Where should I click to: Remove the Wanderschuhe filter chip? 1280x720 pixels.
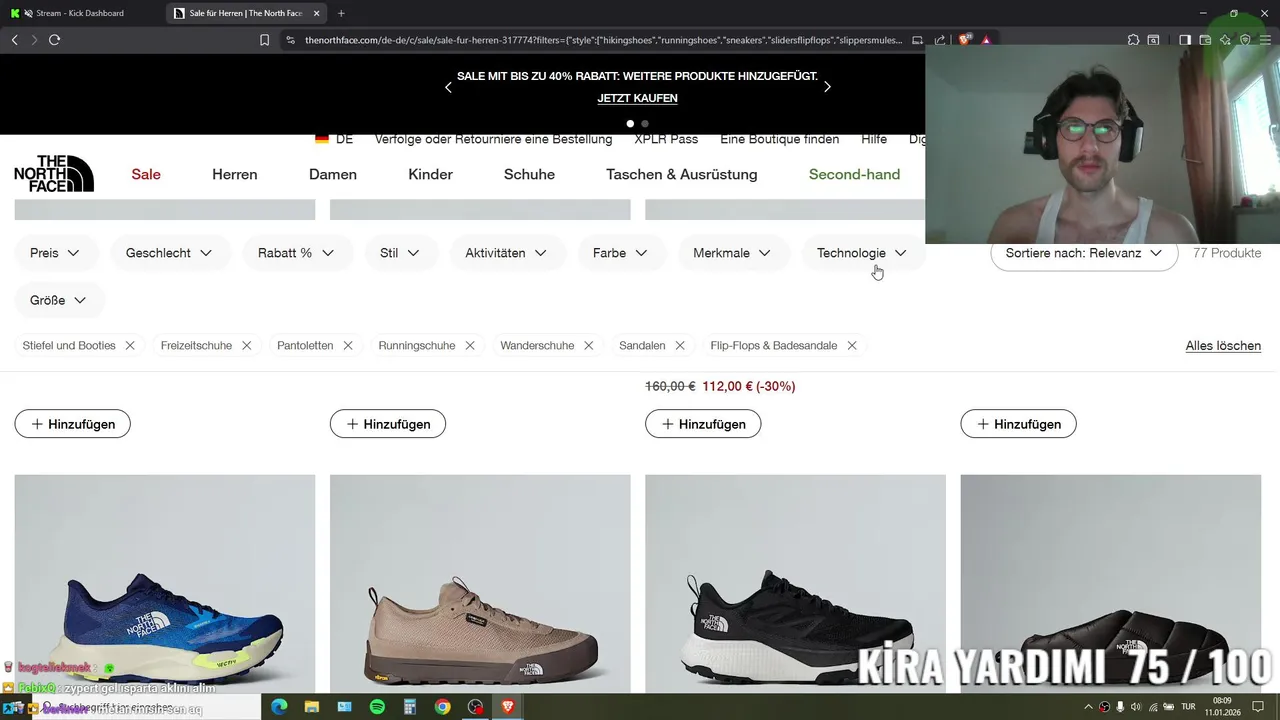589,345
